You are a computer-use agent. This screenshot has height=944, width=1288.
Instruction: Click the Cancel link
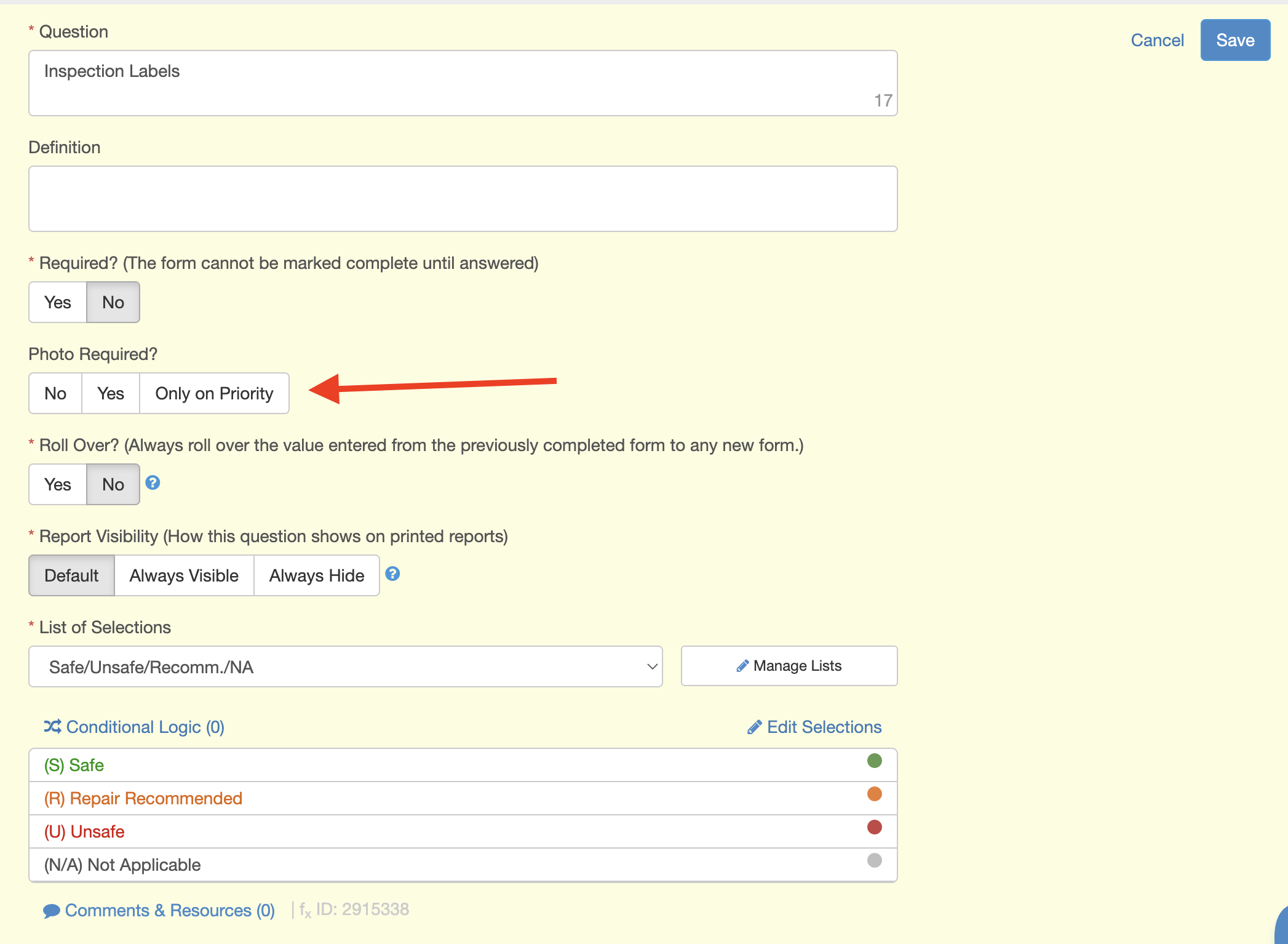point(1157,40)
